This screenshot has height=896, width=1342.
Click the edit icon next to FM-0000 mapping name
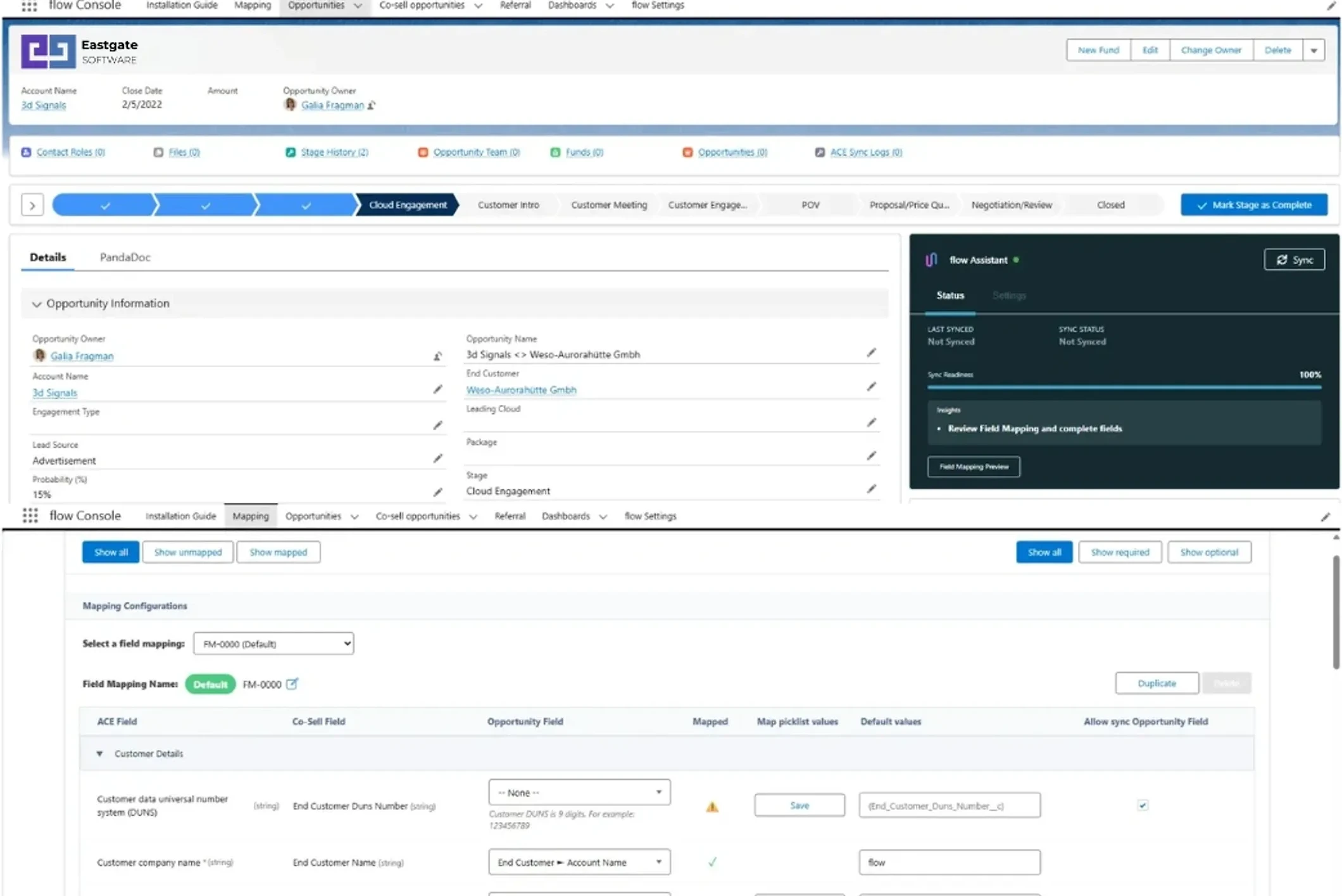pyautogui.click(x=292, y=684)
